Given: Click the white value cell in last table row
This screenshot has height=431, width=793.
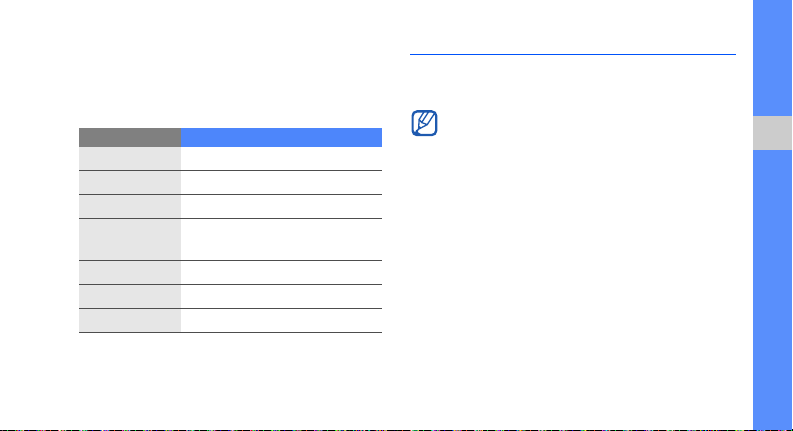Looking at the screenshot, I should click(x=281, y=320).
